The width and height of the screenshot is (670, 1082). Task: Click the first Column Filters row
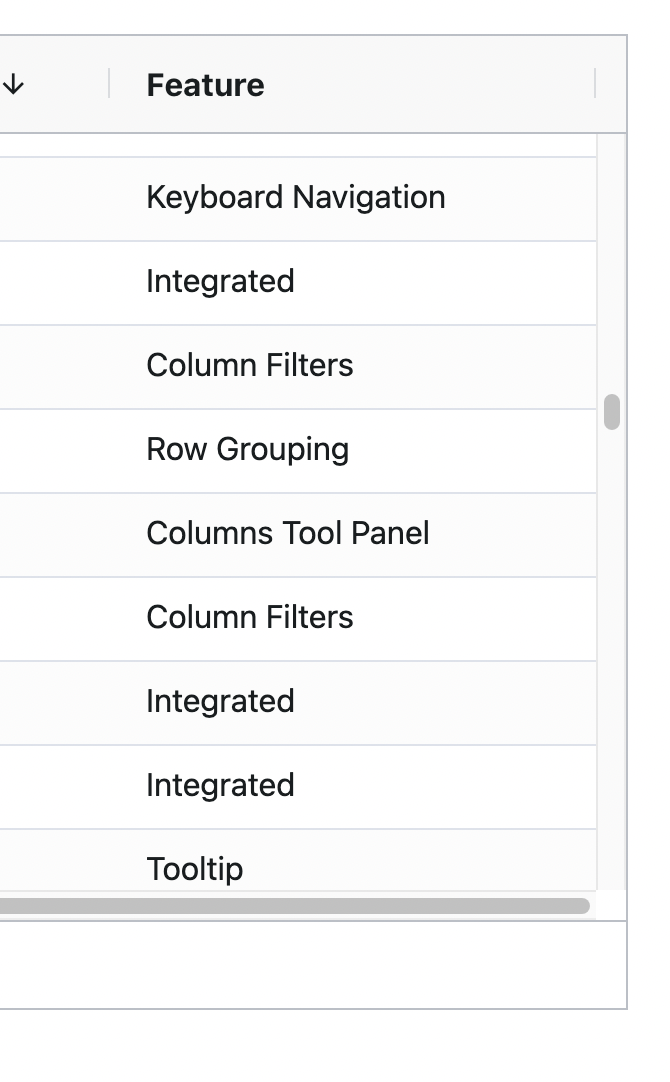[249, 366]
